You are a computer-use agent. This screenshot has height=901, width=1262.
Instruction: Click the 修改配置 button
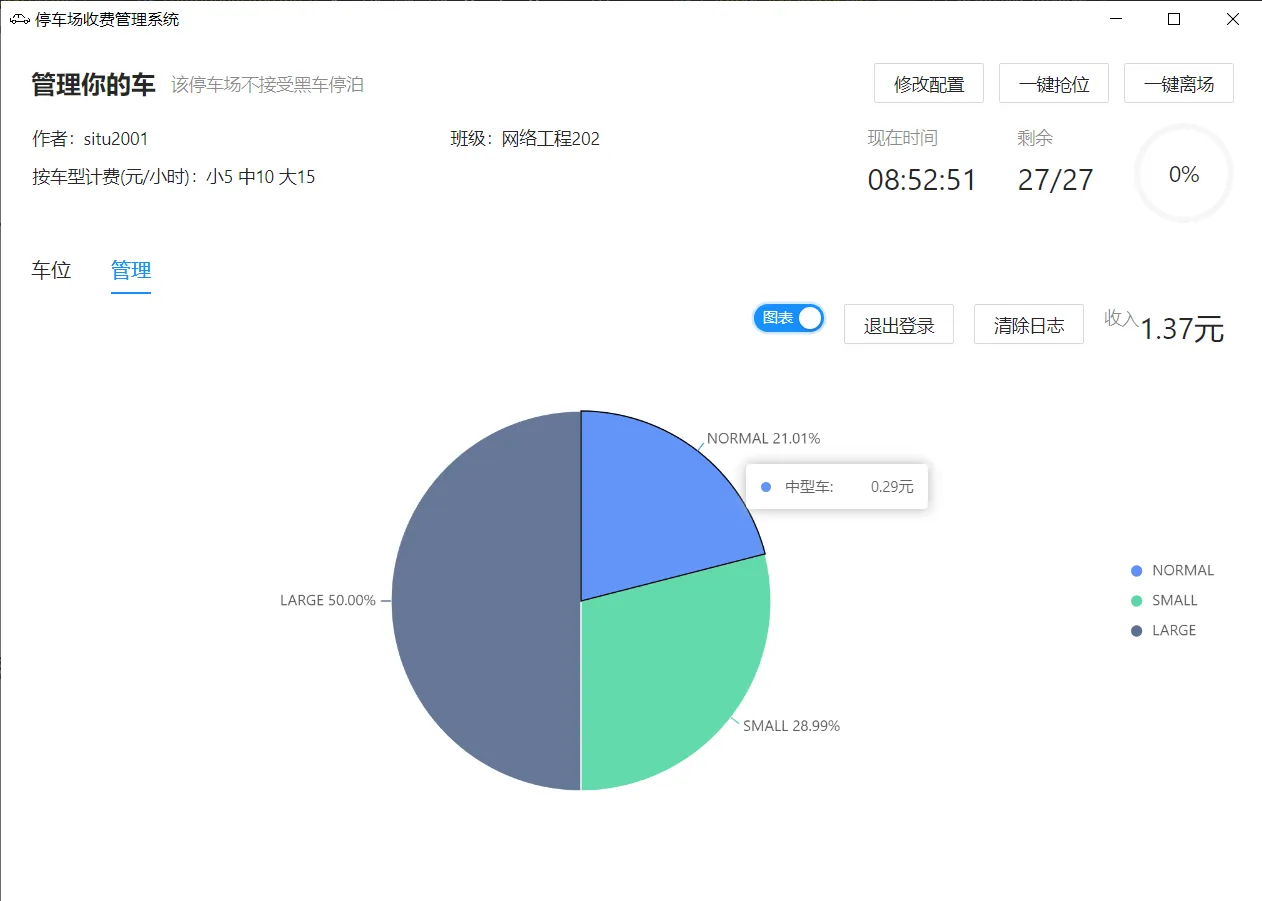click(x=929, y=83)
